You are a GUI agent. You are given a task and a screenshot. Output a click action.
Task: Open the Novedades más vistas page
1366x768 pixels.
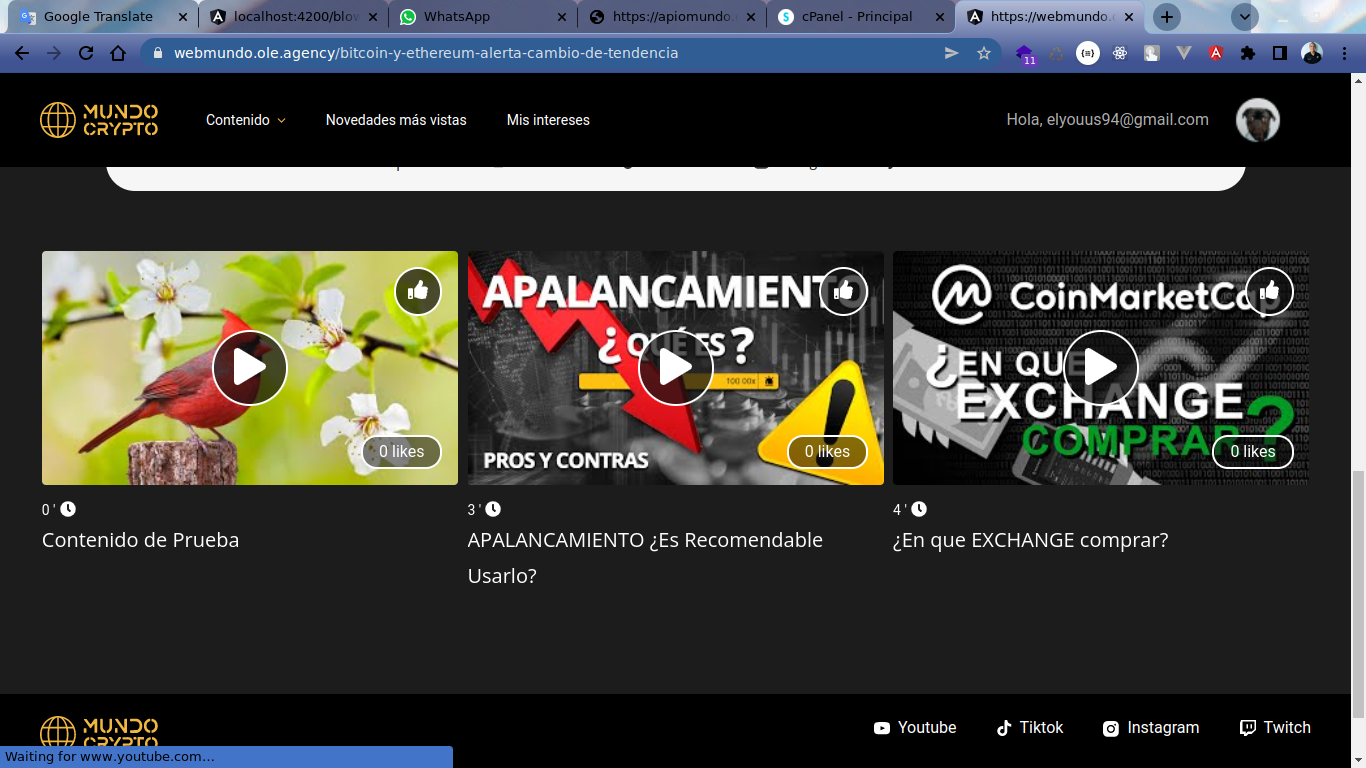point(396,120)
